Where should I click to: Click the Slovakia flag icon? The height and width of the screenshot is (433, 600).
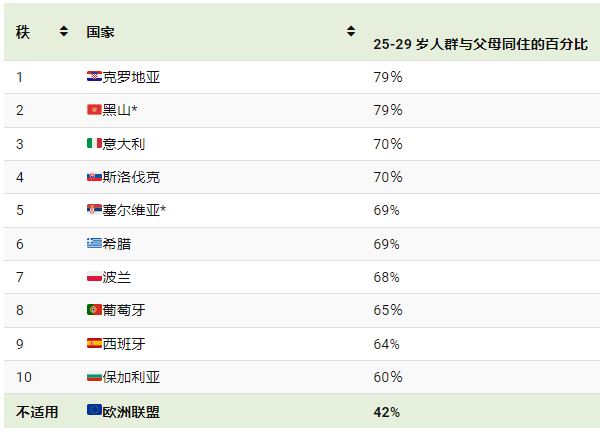[94, 177]
